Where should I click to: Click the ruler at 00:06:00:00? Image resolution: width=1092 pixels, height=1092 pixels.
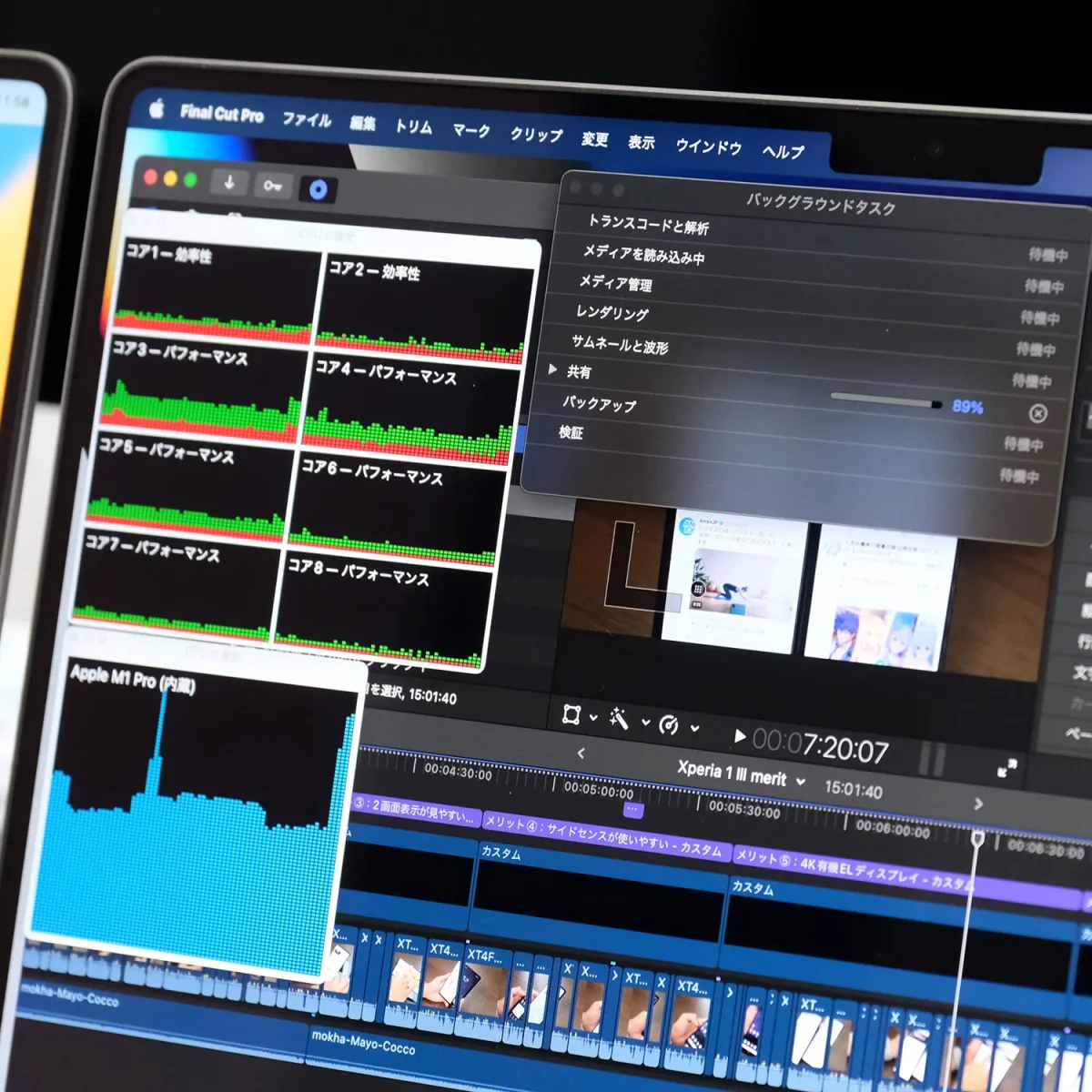892,830
